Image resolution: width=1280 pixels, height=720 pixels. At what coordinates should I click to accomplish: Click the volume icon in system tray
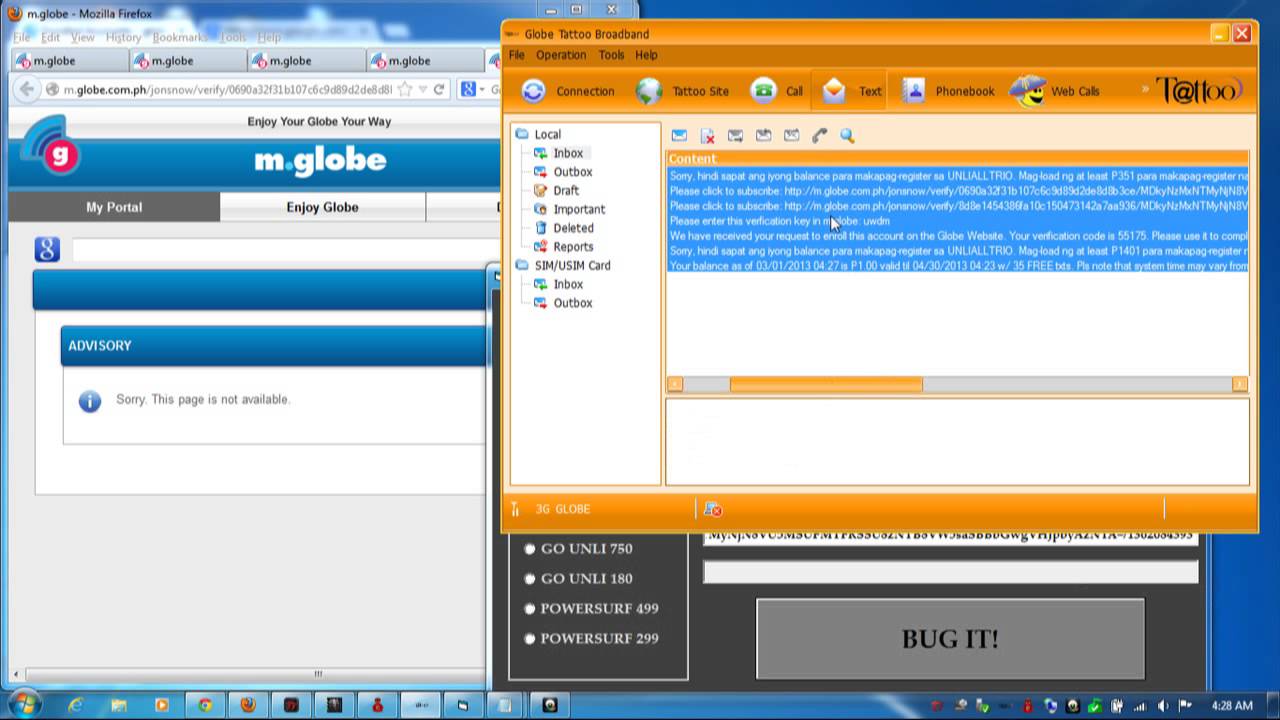point(1160,706)
